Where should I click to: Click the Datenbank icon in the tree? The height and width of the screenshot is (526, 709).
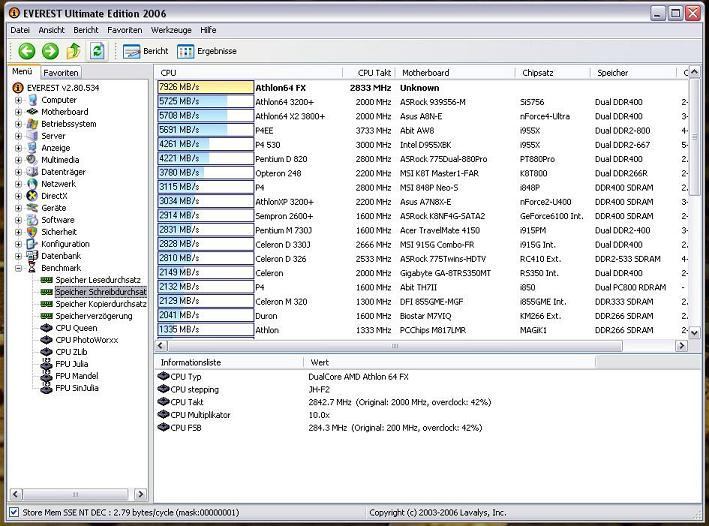(x=32, y=256)
